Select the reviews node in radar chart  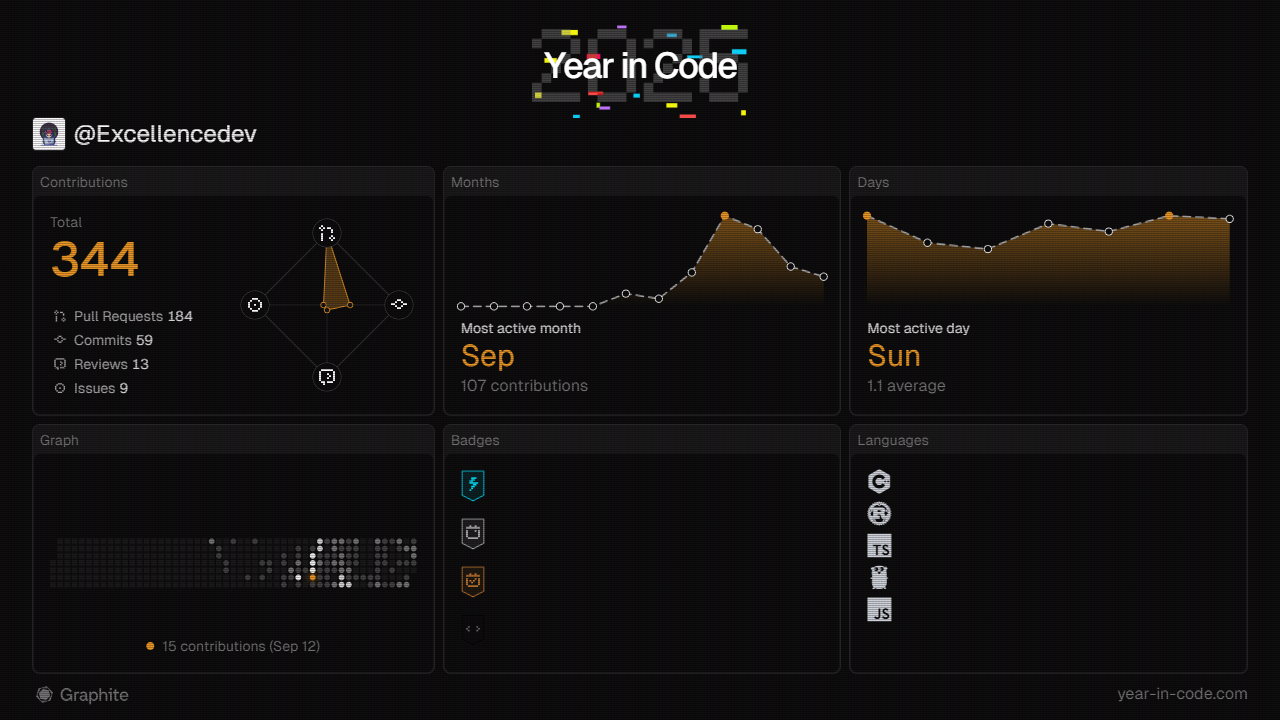[327, 377]
